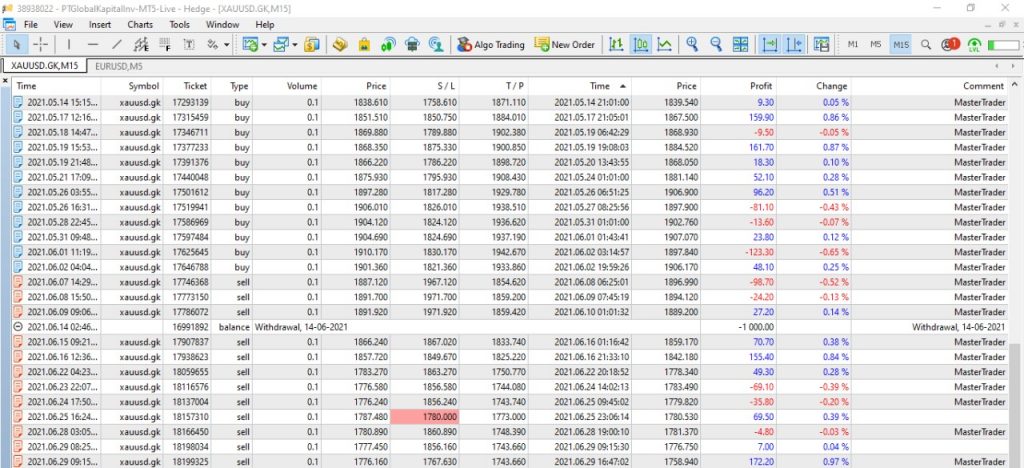This screenshot has width=1024, height=468.
Task: Open the Insert menu
Action: (100, 23)
